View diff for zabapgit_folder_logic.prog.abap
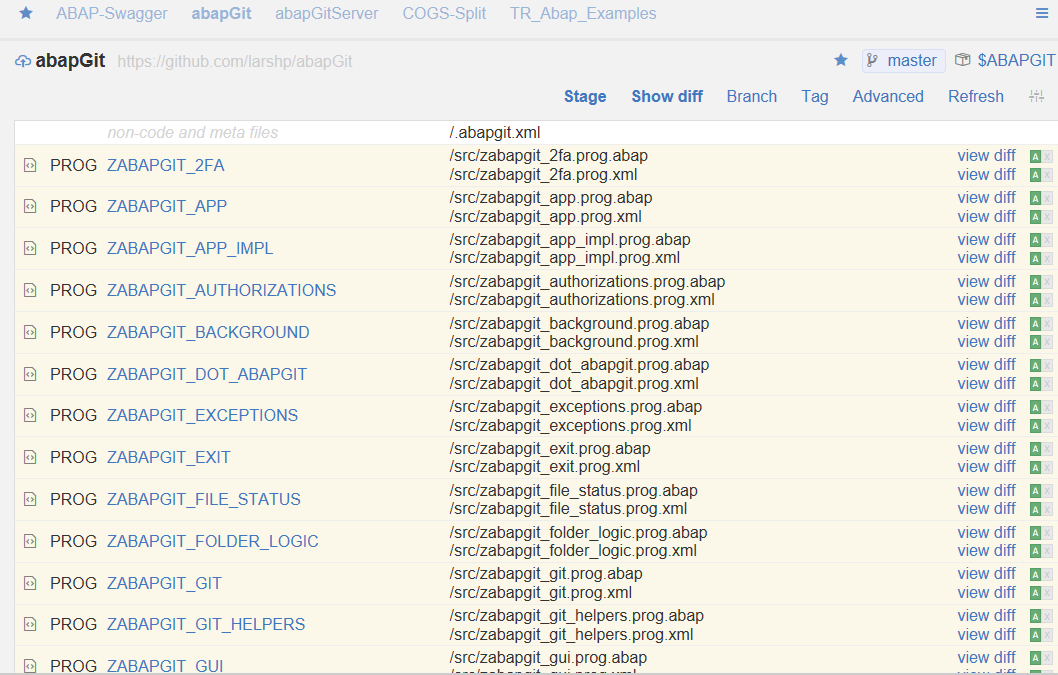 [x=986, y=533]
